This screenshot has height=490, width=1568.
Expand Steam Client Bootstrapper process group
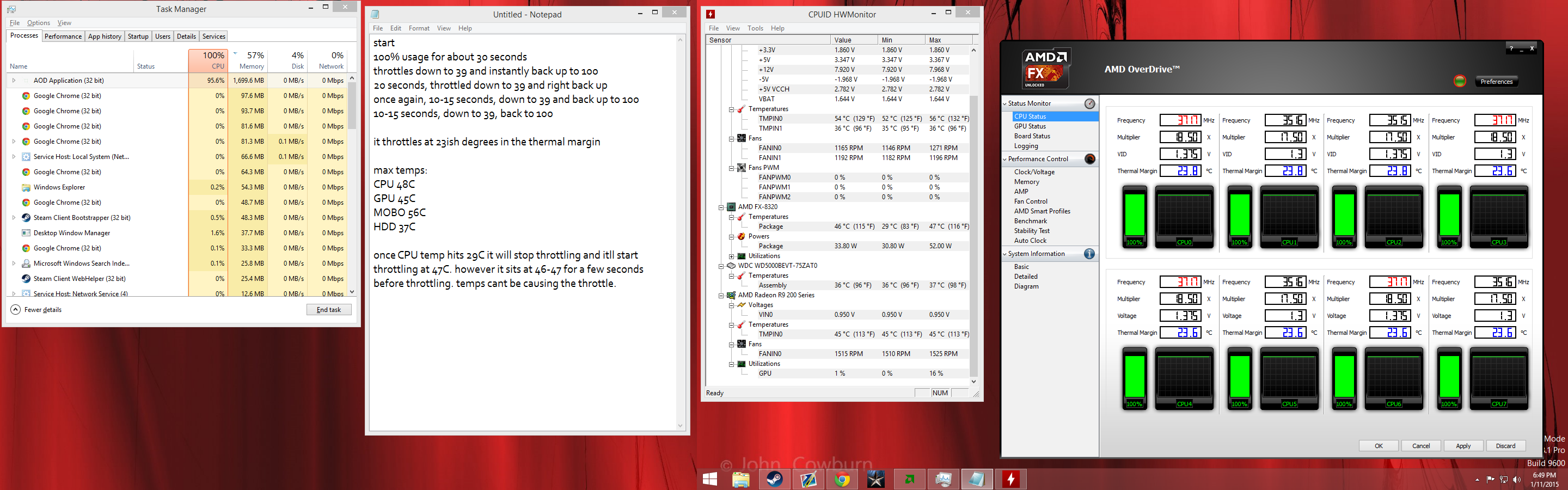[14, 218]
